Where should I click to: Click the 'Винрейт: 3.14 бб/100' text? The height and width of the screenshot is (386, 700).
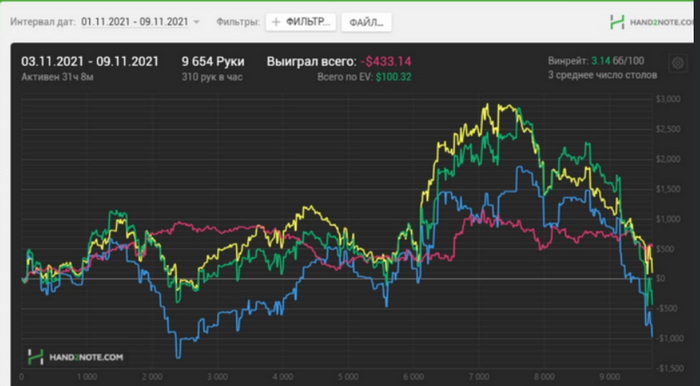pos(596,61)
